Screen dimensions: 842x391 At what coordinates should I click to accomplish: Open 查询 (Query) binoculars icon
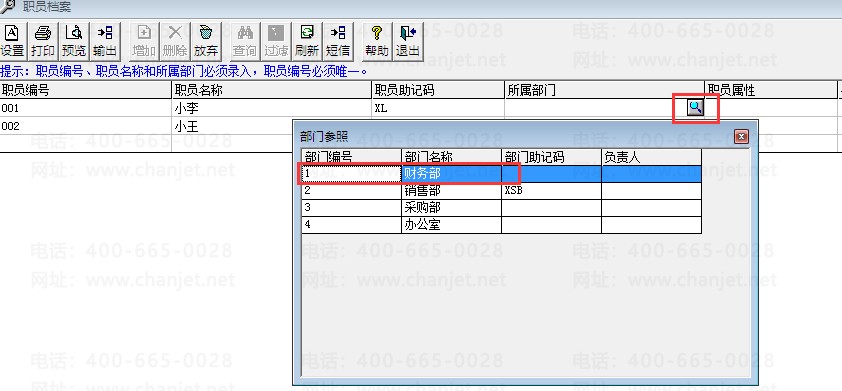click(x=245, y=41)
